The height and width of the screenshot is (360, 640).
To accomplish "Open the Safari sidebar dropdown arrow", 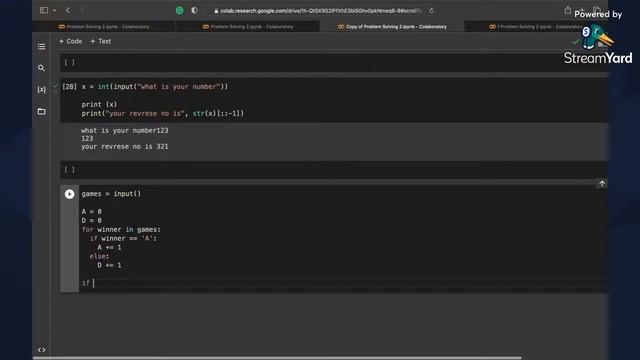I will tap(54, 10).
